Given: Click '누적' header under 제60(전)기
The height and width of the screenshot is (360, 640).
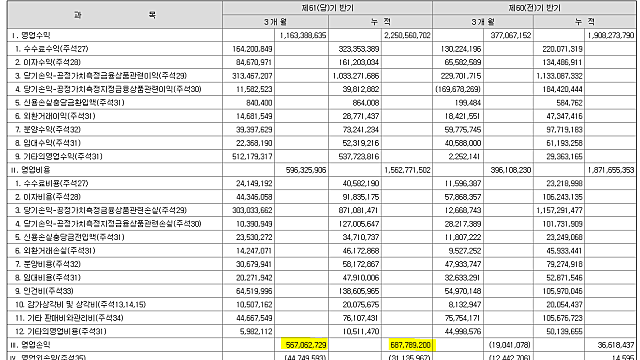Looking at the screenshot, I should pos(585,22).
